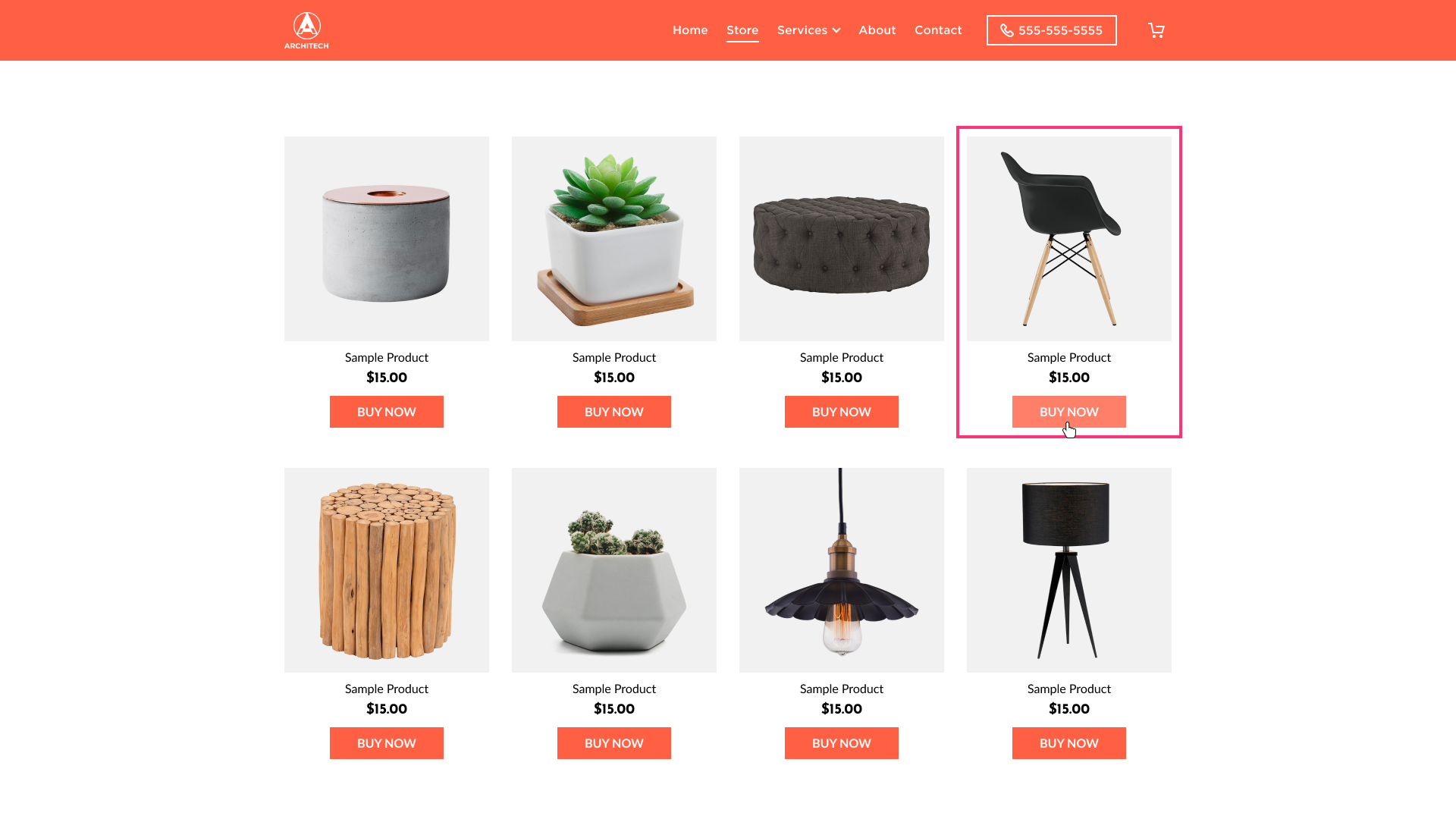
Task: Click Sample Product title under ottoman
Action: click(x=842, y=357)
